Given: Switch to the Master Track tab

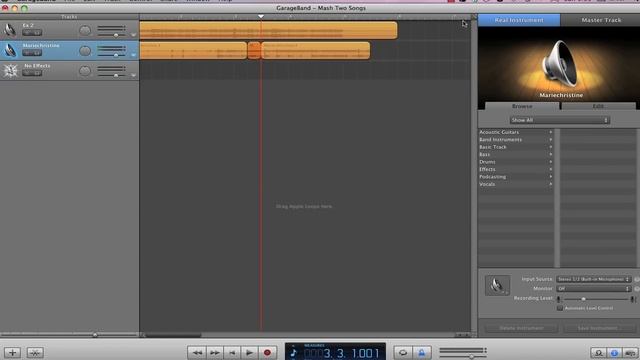Looking at the screenshot, I should tap(600, 20).
